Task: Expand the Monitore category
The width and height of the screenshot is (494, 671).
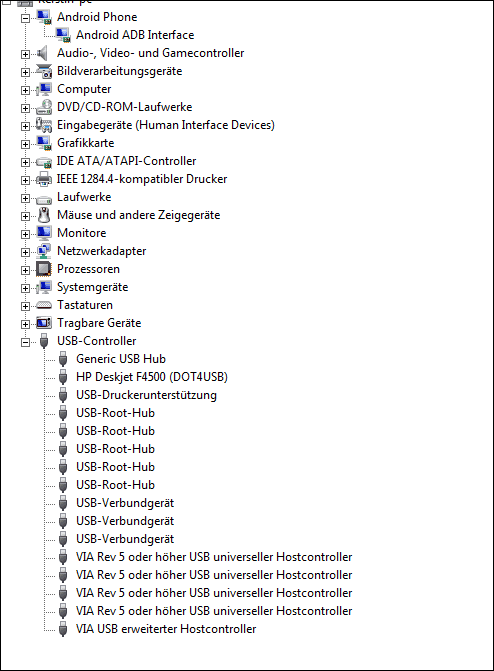Action: click(x=25, y=234)
